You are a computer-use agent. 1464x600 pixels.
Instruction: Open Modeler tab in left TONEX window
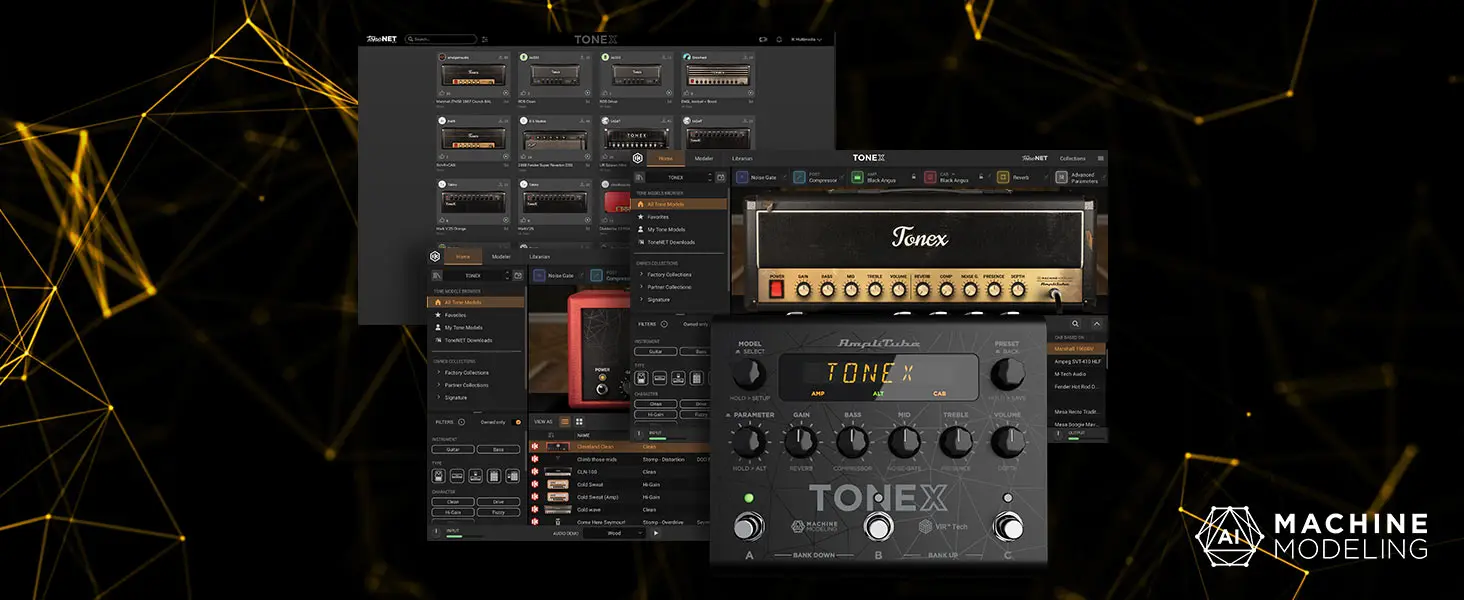[x=501, y=256]
